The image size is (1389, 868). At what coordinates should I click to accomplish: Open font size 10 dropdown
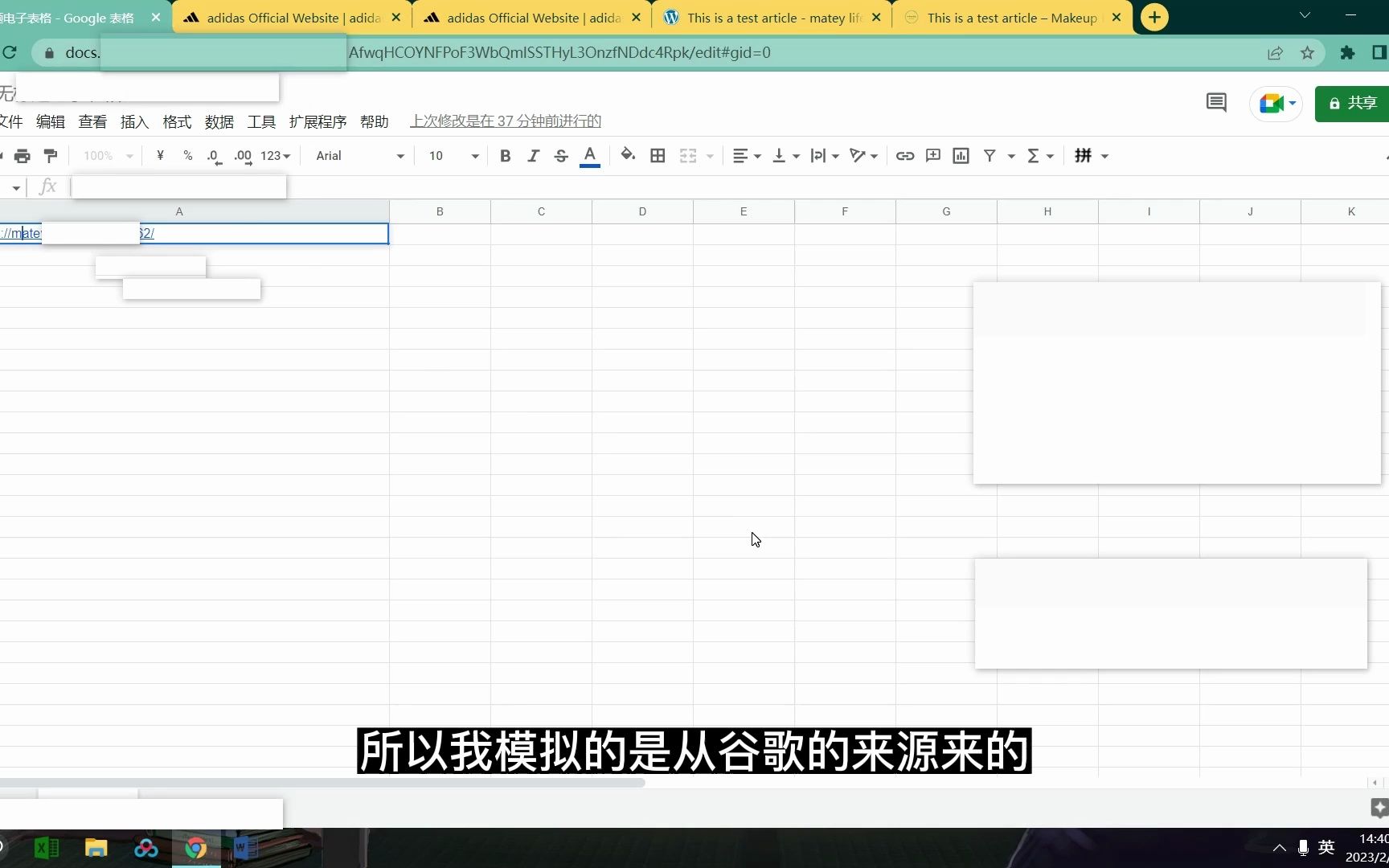[453, 156]
